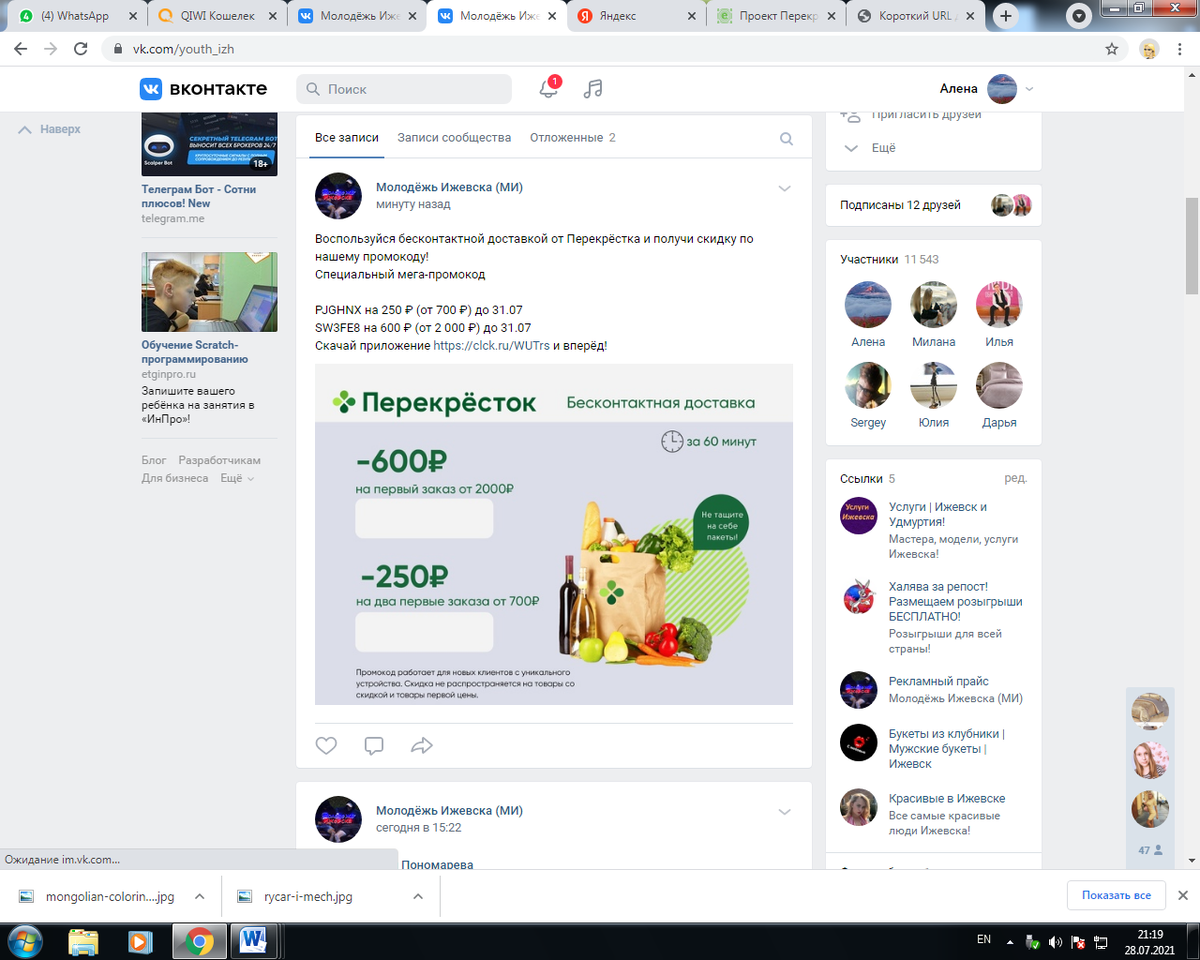1200x960 pixels.
Task: Open member Дарья's avatar
Action: click(x=999, y=385)
